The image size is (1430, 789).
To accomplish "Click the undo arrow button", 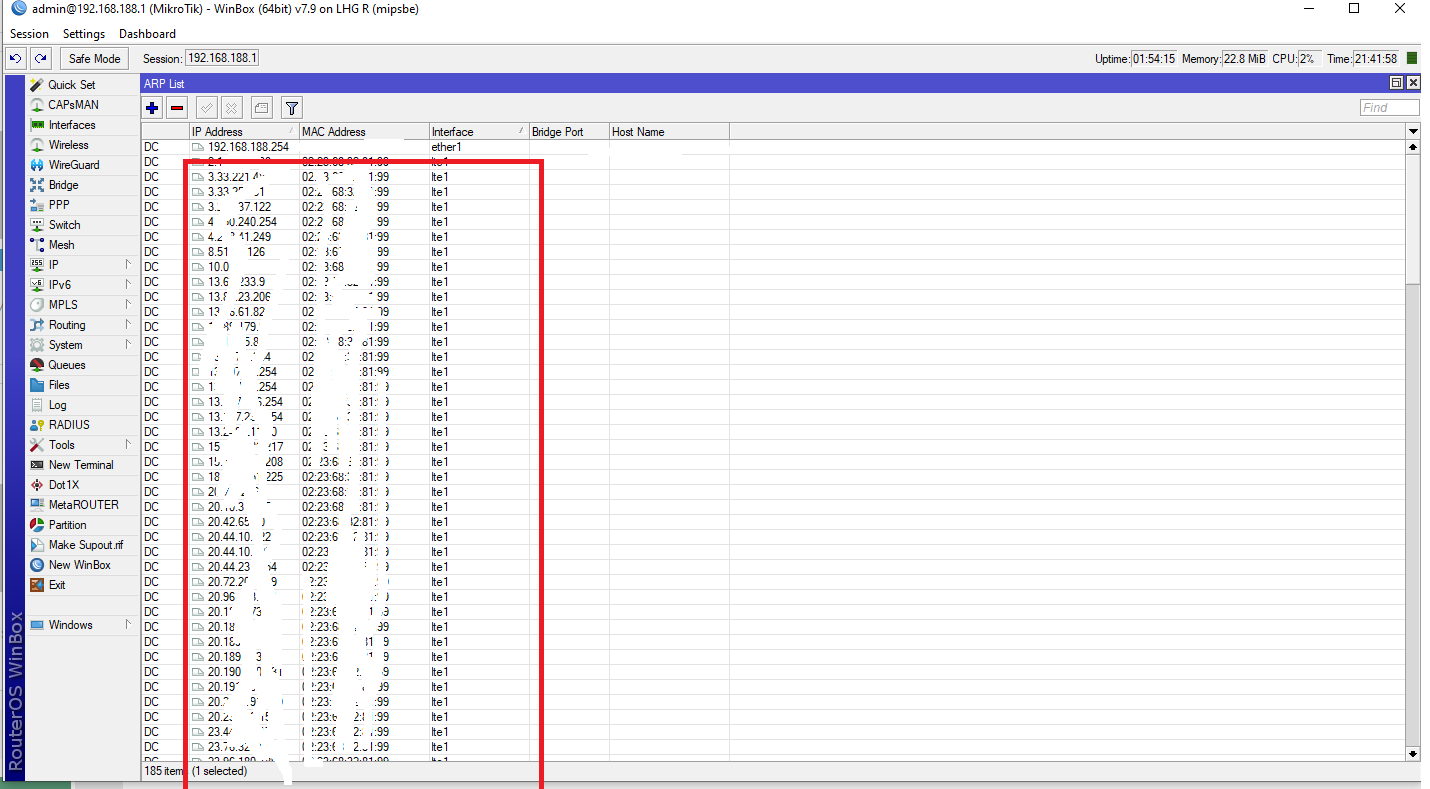I will click(16, 58).
